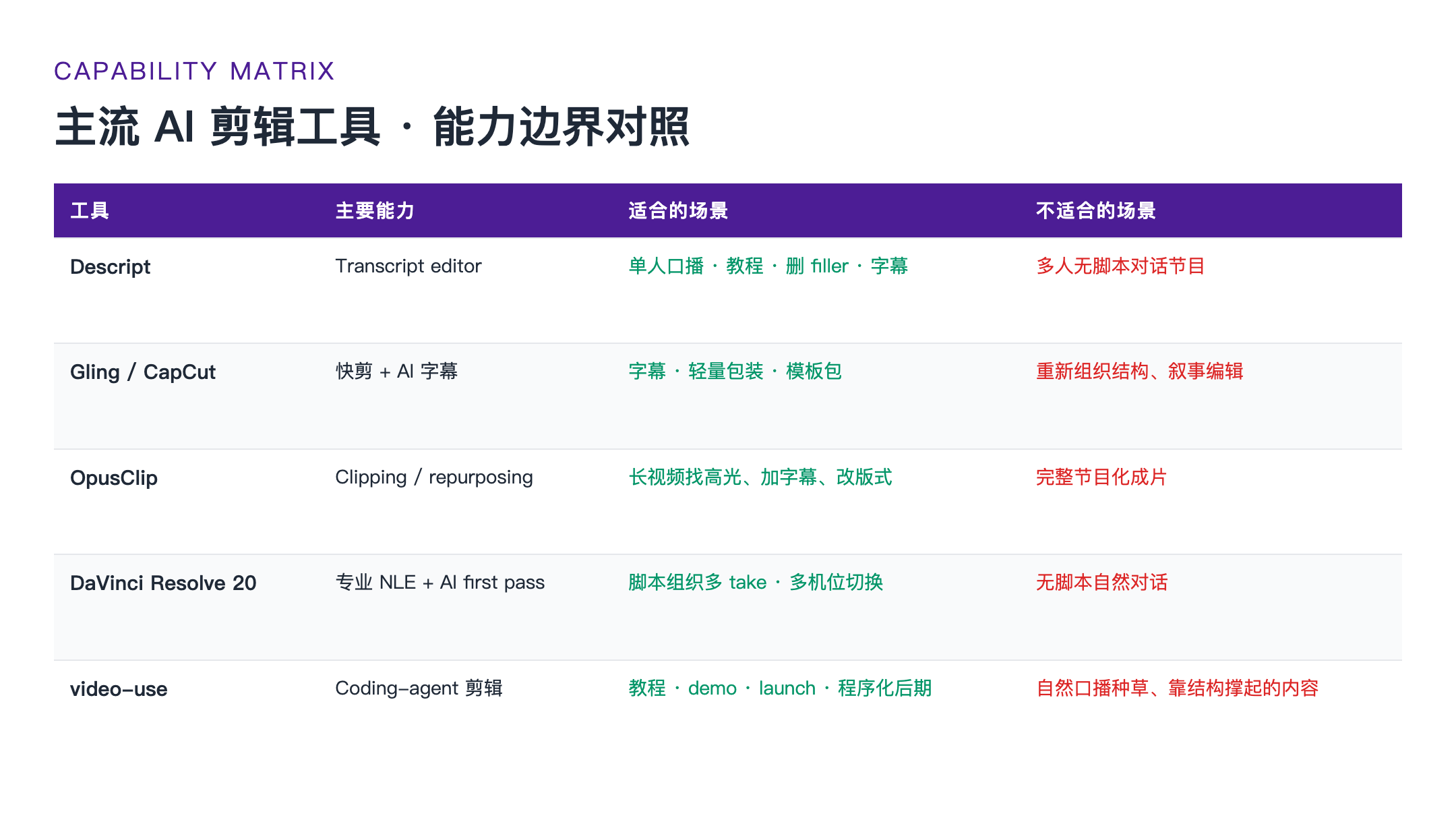Click the 工具 column header

click(90, 210)
